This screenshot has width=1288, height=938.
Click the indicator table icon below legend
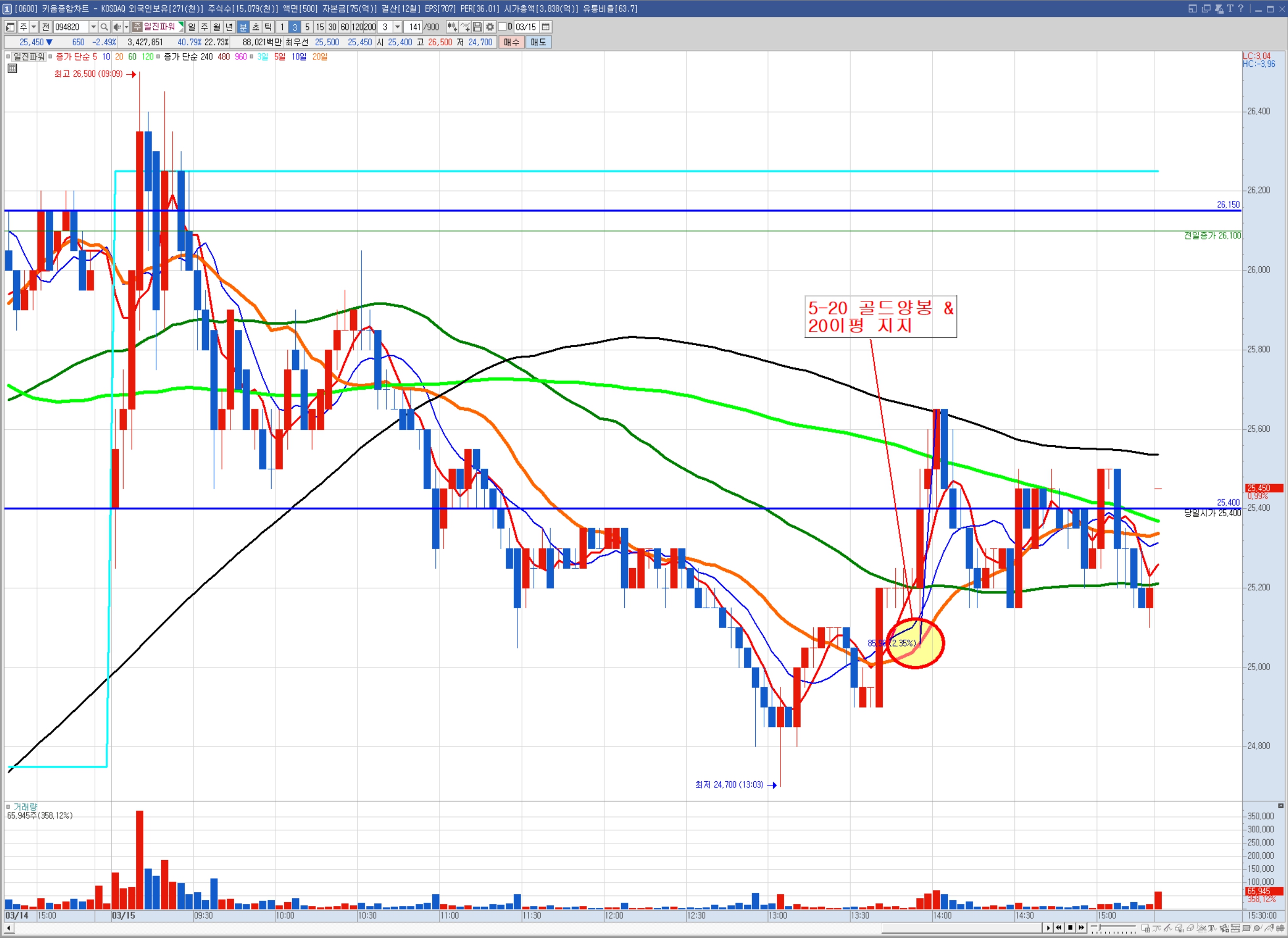coord(12,68)
